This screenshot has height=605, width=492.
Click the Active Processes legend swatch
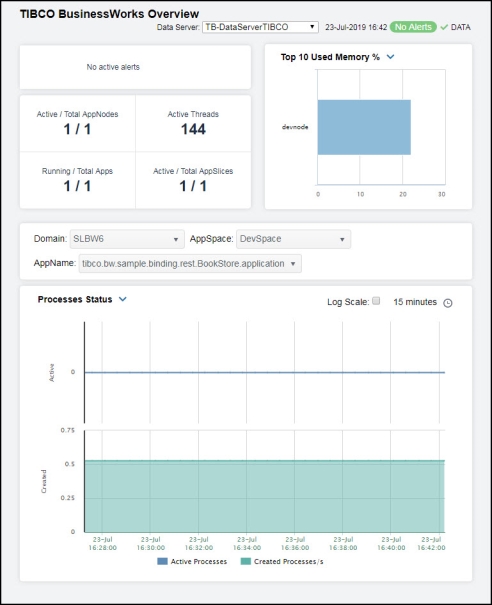point(162,561)
